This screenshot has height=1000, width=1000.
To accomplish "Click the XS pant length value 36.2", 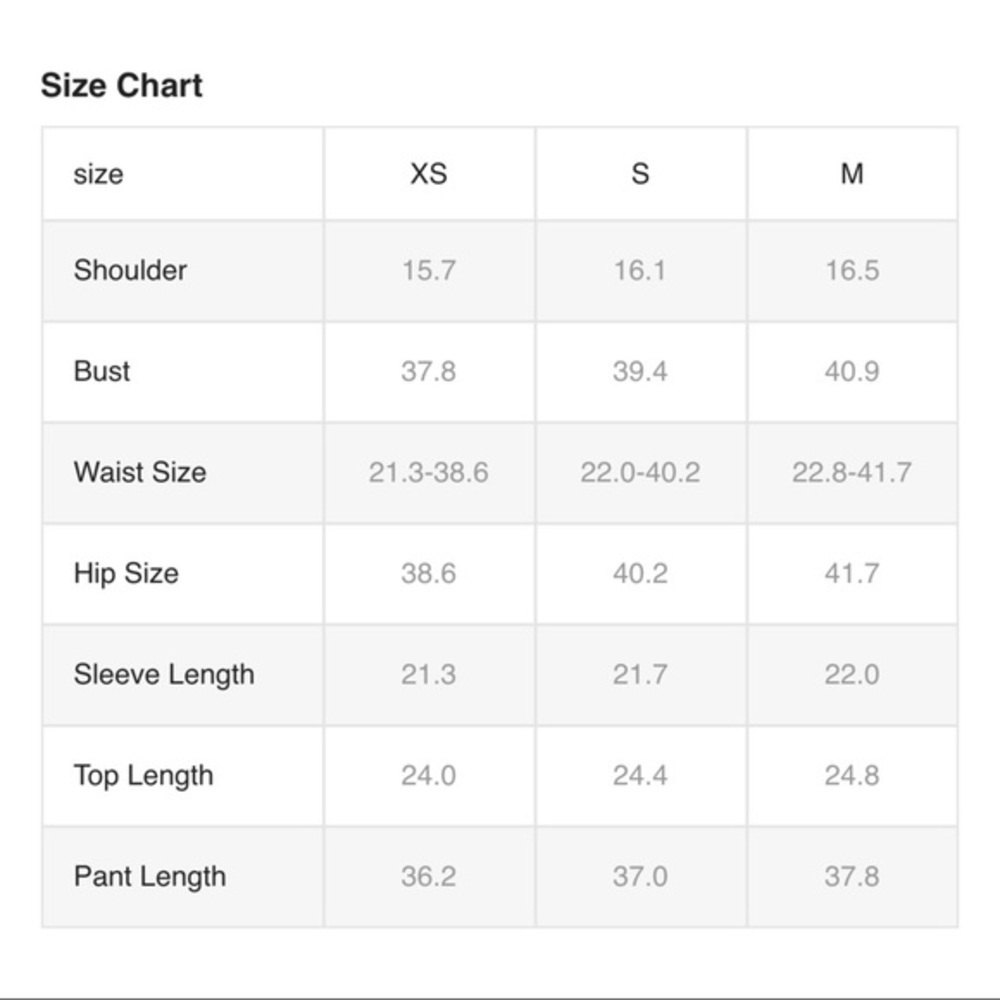I will [429, 876].
